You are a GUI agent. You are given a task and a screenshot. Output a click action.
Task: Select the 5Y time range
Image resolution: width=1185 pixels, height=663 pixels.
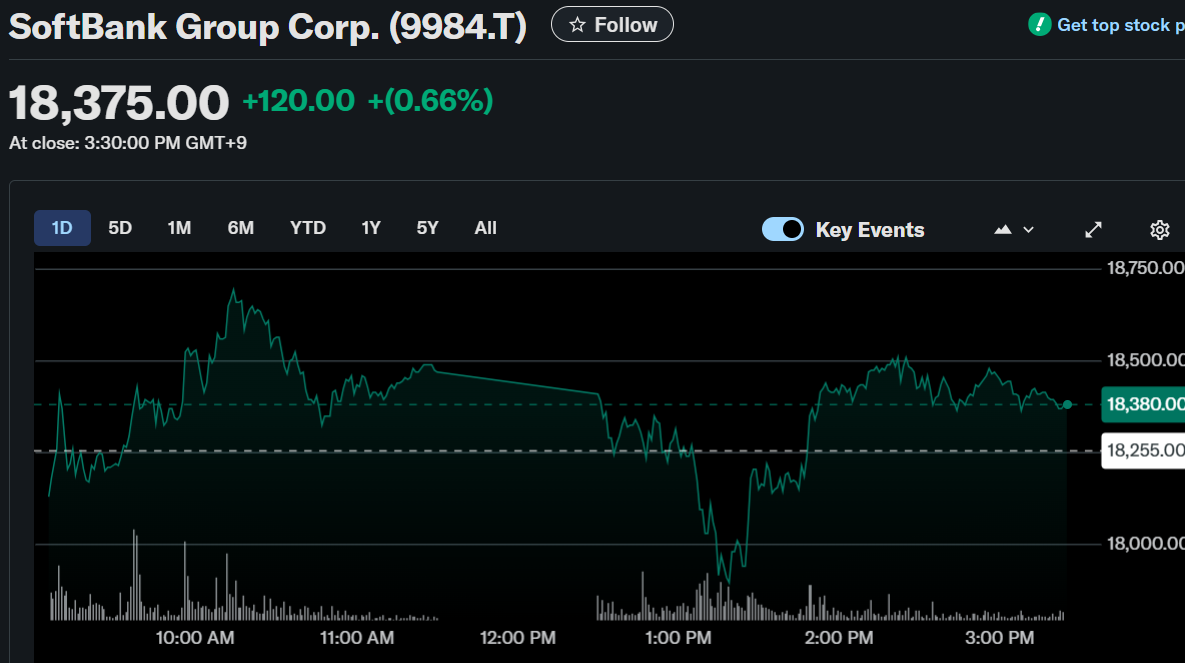[428, 228]
